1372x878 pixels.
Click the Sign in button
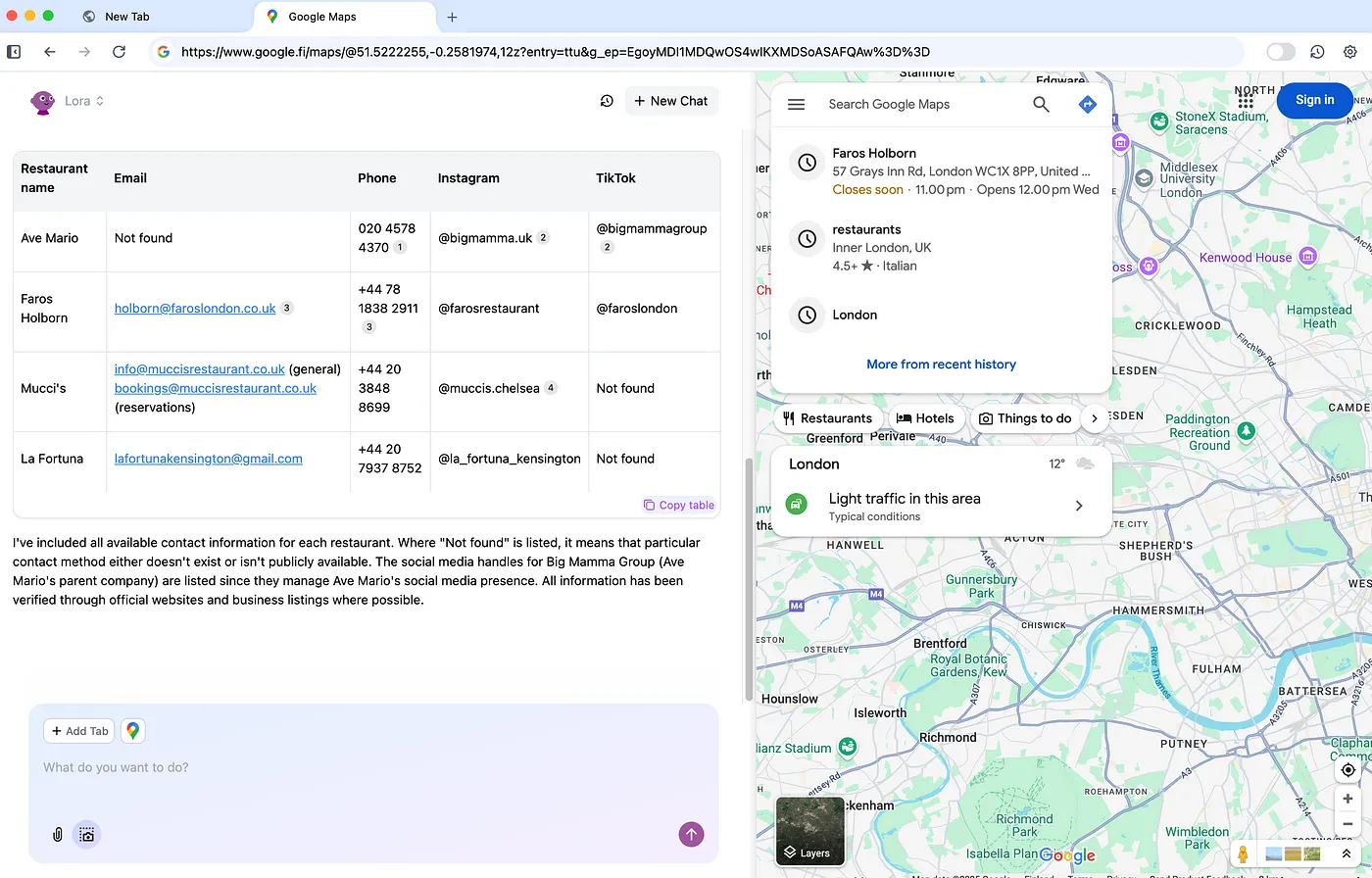1314,100
